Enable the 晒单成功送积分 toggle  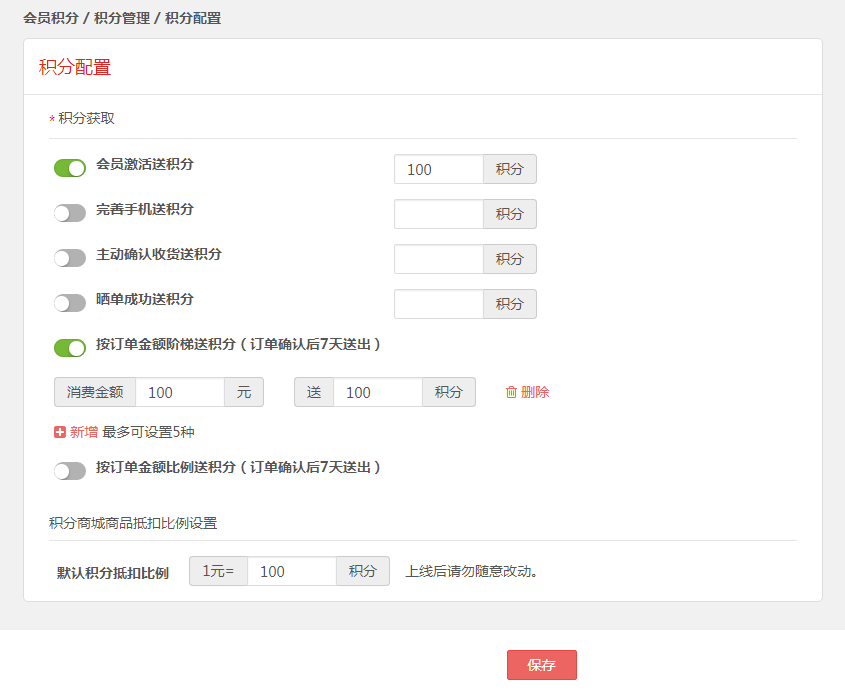[70, 303]
